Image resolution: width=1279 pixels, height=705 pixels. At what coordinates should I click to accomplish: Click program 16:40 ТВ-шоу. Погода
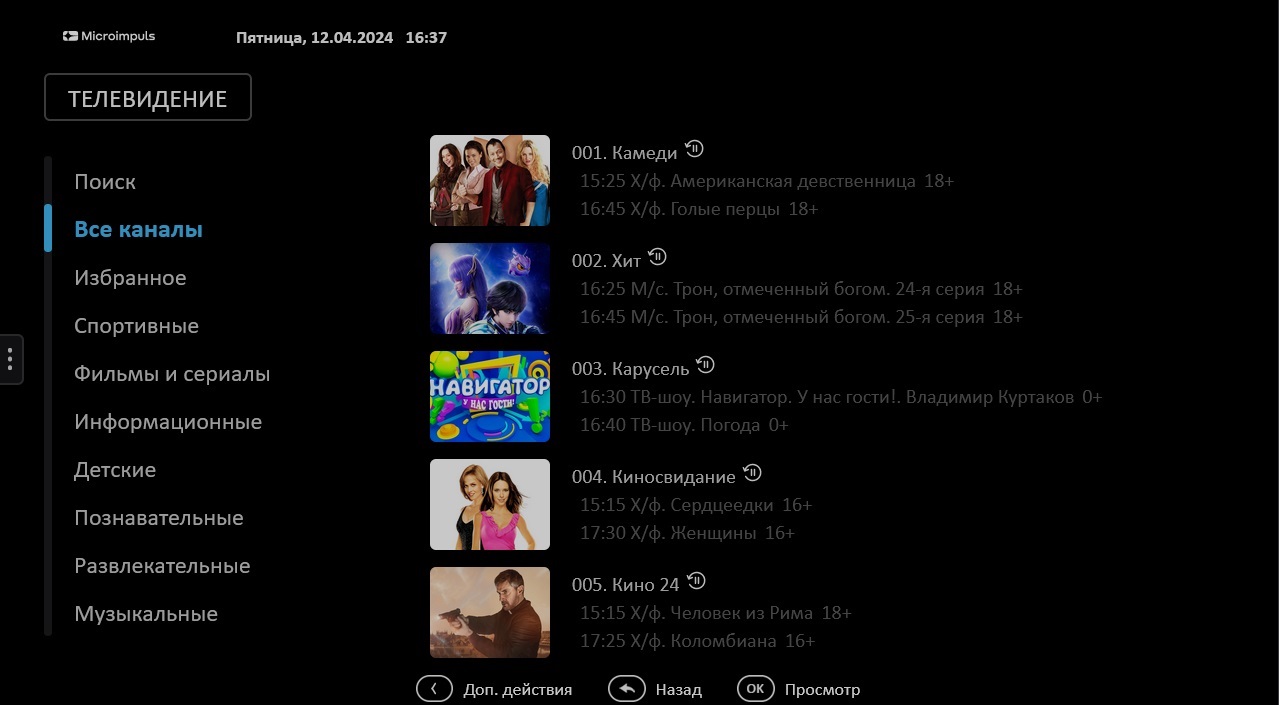point(684,425)
